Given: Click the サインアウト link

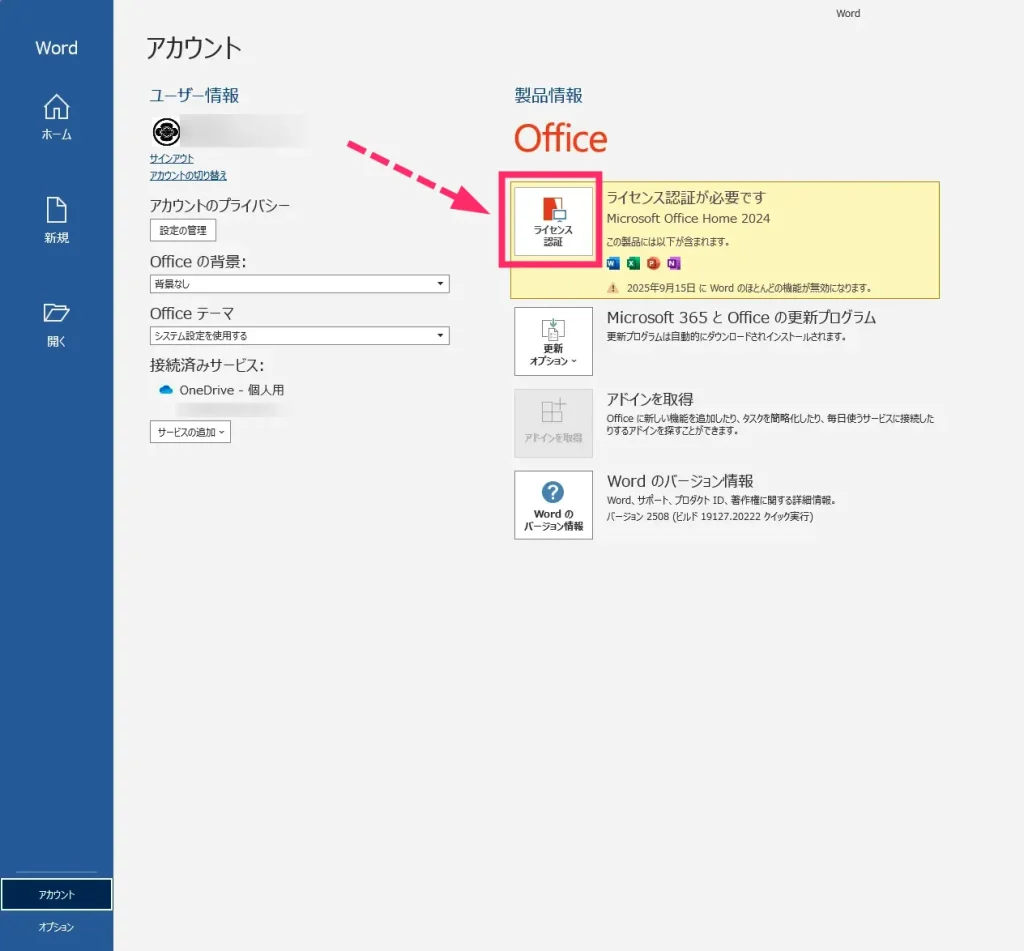Looking at the screenshot, I should tap(171, 159).
